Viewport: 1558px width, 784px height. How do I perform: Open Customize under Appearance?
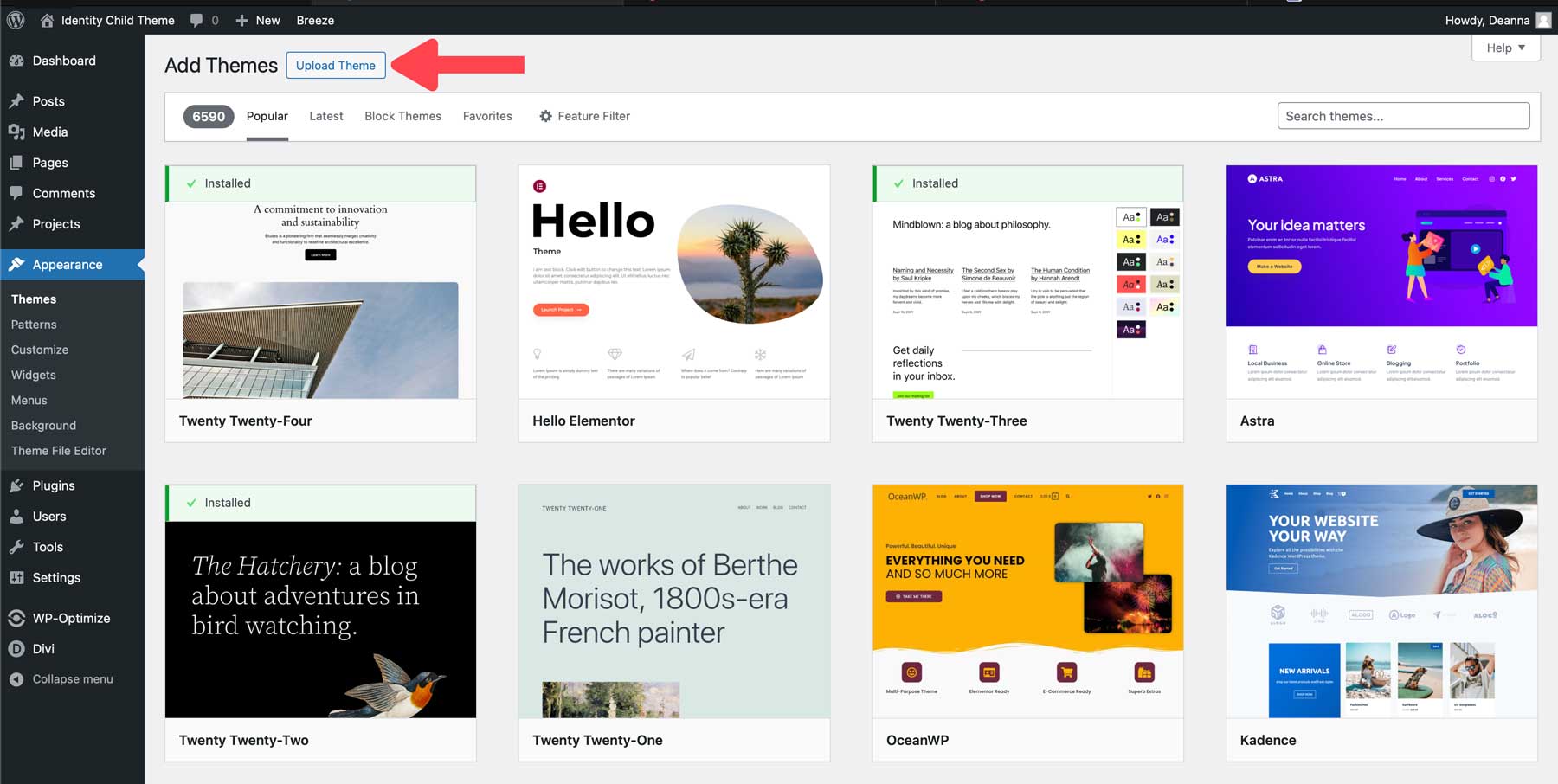pyautogui.click(x=39, y=350)
